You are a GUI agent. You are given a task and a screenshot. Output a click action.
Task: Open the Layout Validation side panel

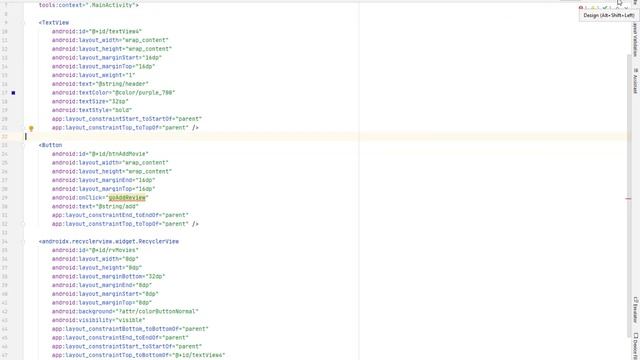(636, 39)
